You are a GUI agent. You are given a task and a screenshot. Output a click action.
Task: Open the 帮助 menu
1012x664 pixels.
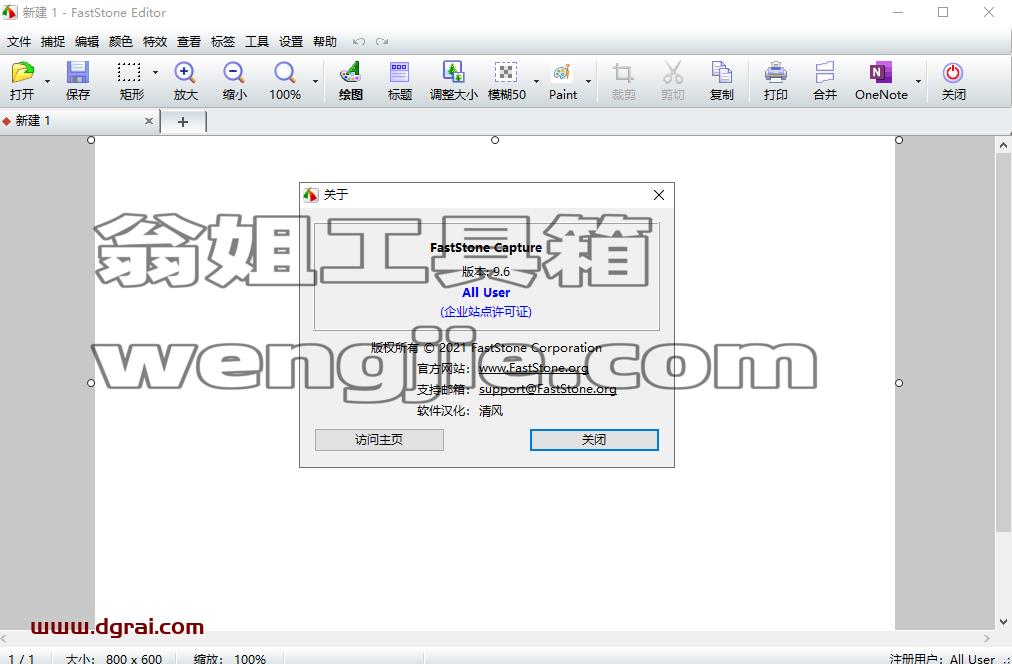pos(325,41)
